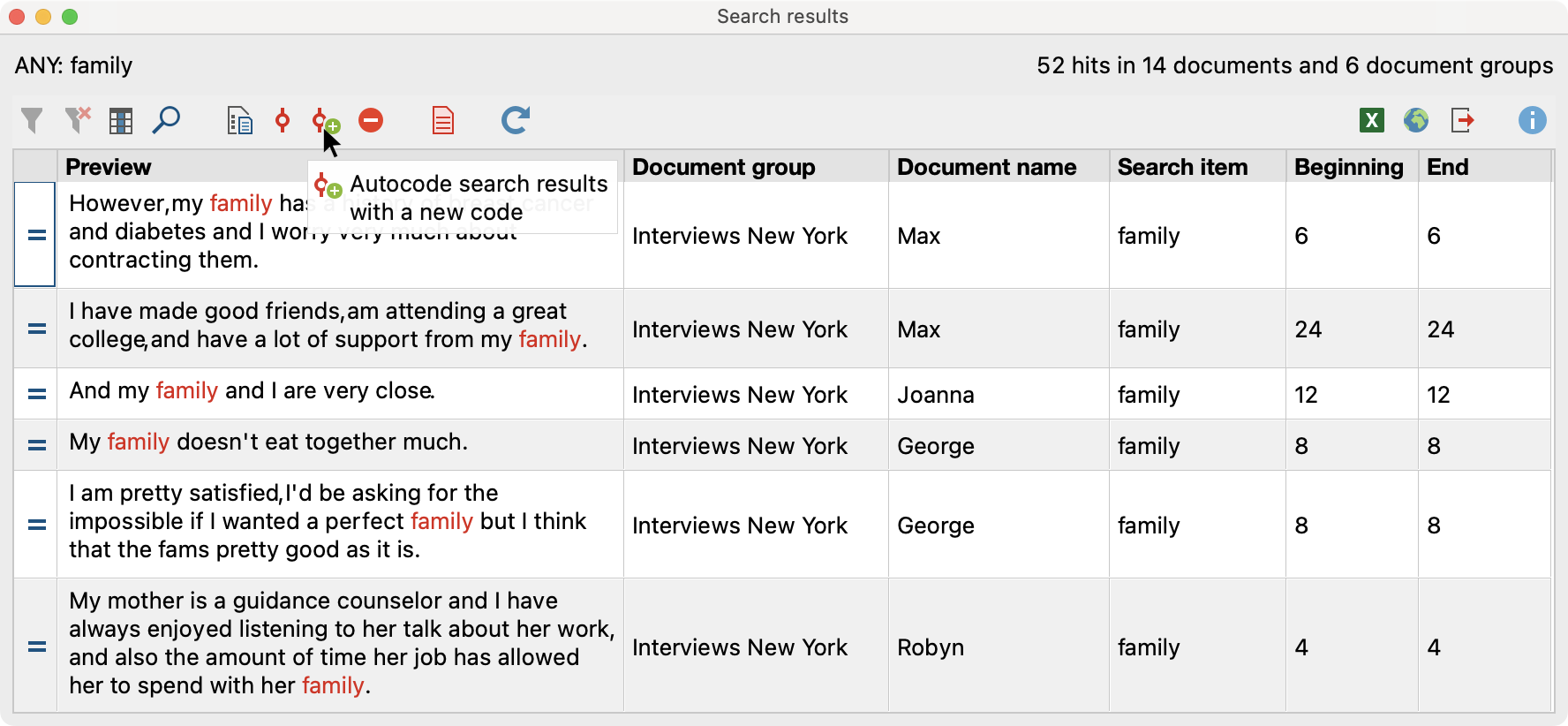This screenshot has height=726, width=1568.
Task: Select preview starting 'I have made good friends'
Action: pos(328,325)
